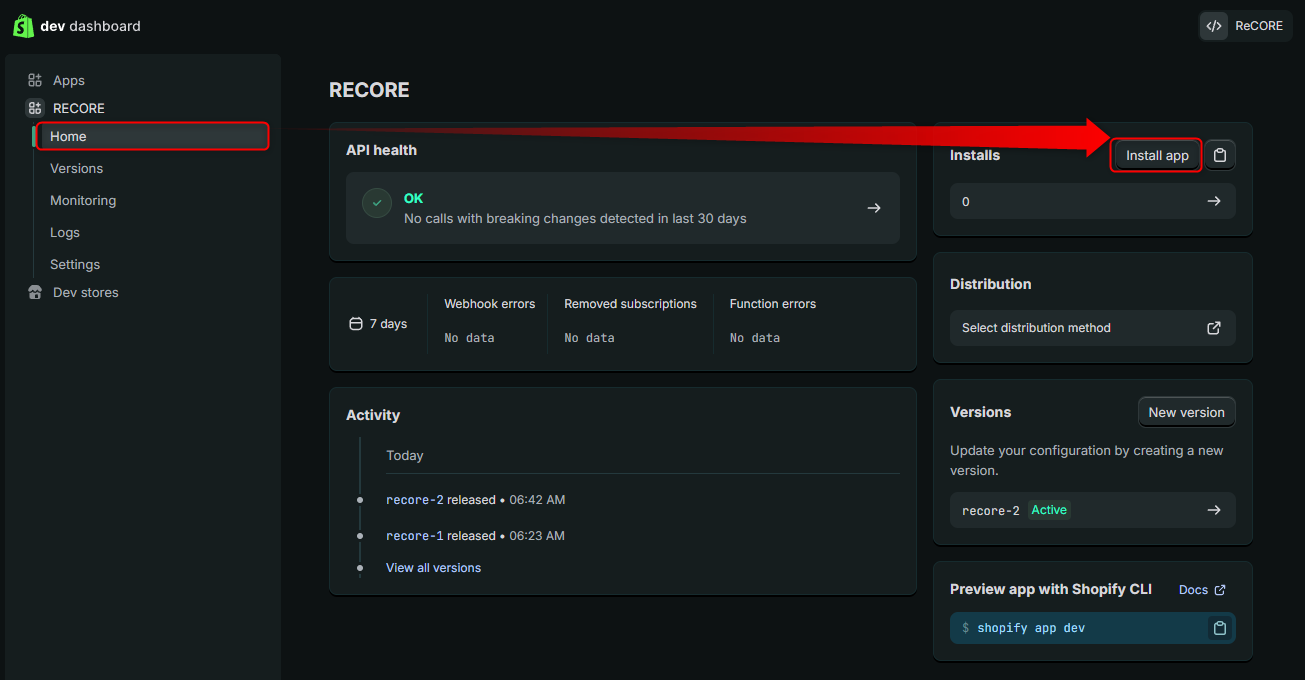Screen dimensions: 1305x680
Task: Open the 7 days date range selector
Action: click(378, 324)
